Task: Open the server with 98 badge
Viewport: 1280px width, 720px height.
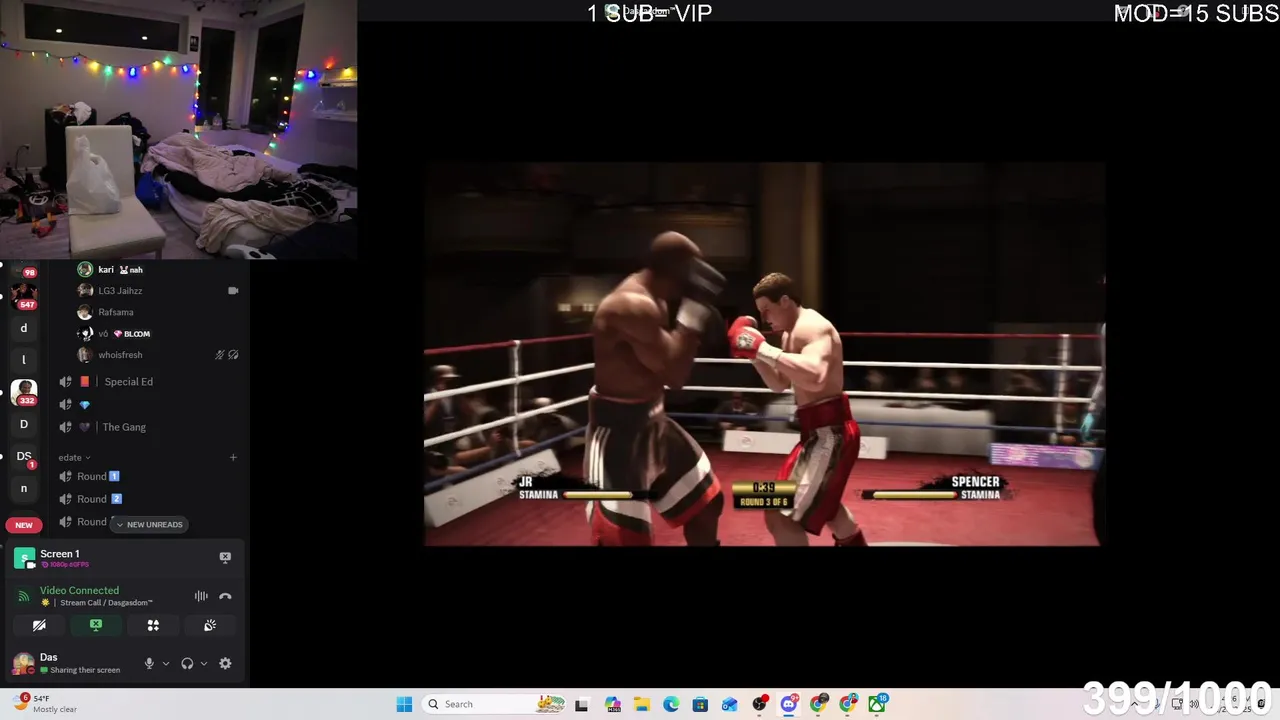Action: click(x=24, y=268)
